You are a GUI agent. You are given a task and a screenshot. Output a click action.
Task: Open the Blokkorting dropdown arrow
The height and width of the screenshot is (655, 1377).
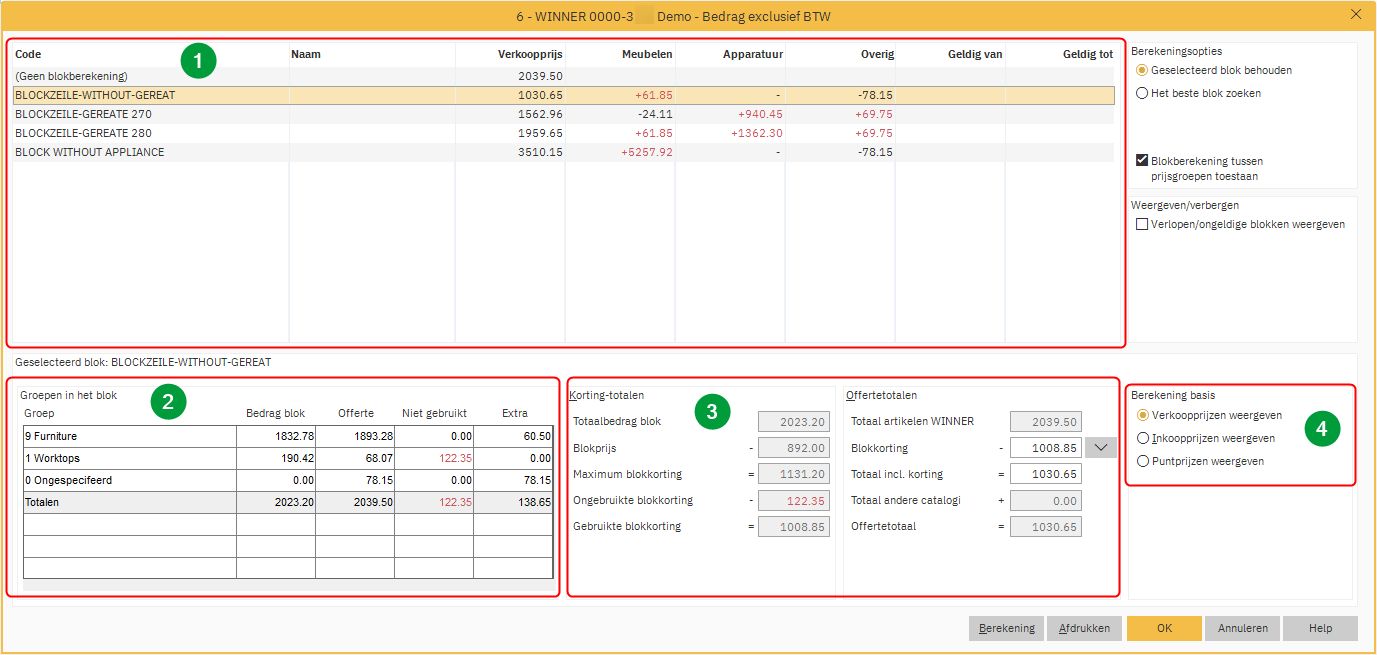point(1101,448)
